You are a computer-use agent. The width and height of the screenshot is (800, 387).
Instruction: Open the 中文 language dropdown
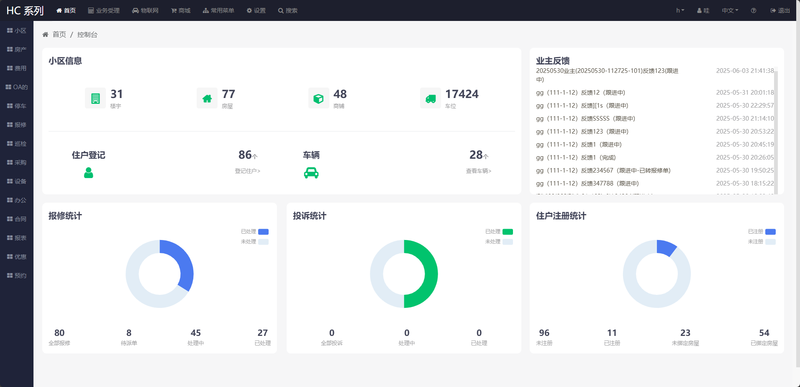click(x=730, y=10)
